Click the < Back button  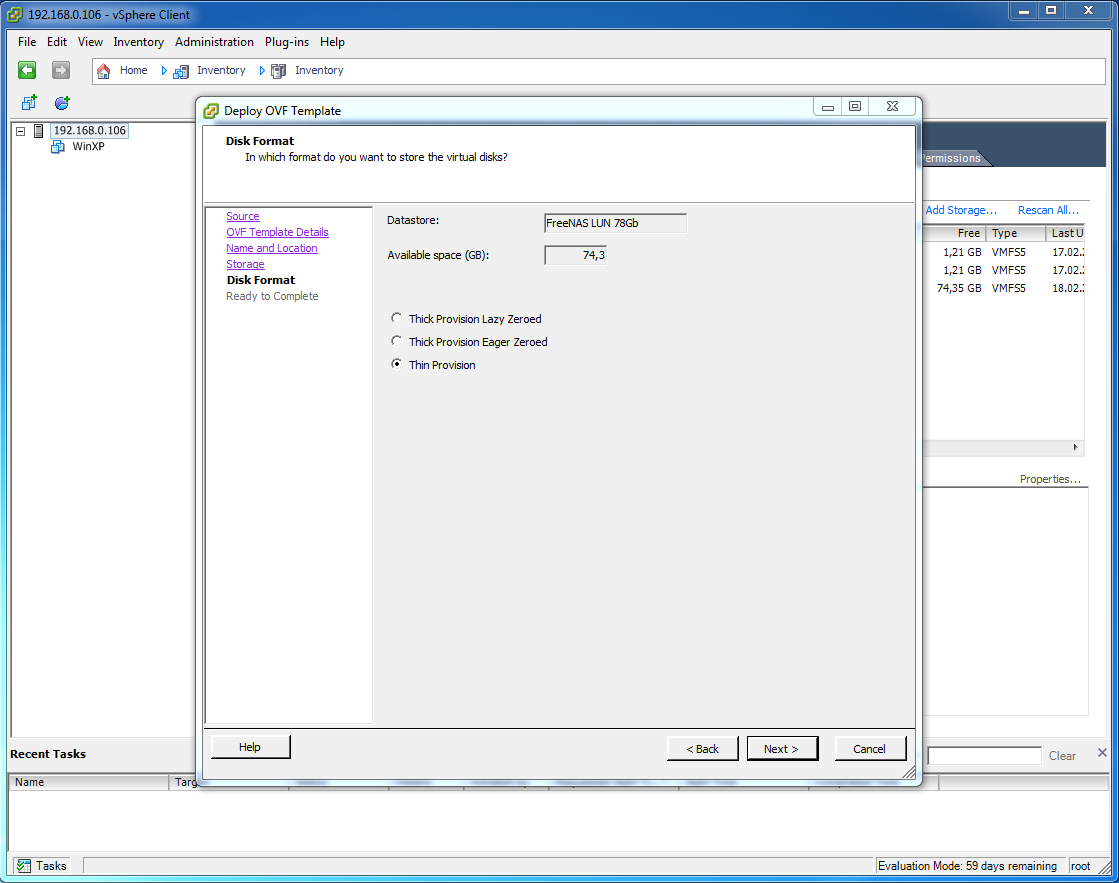tap(702, 749)
